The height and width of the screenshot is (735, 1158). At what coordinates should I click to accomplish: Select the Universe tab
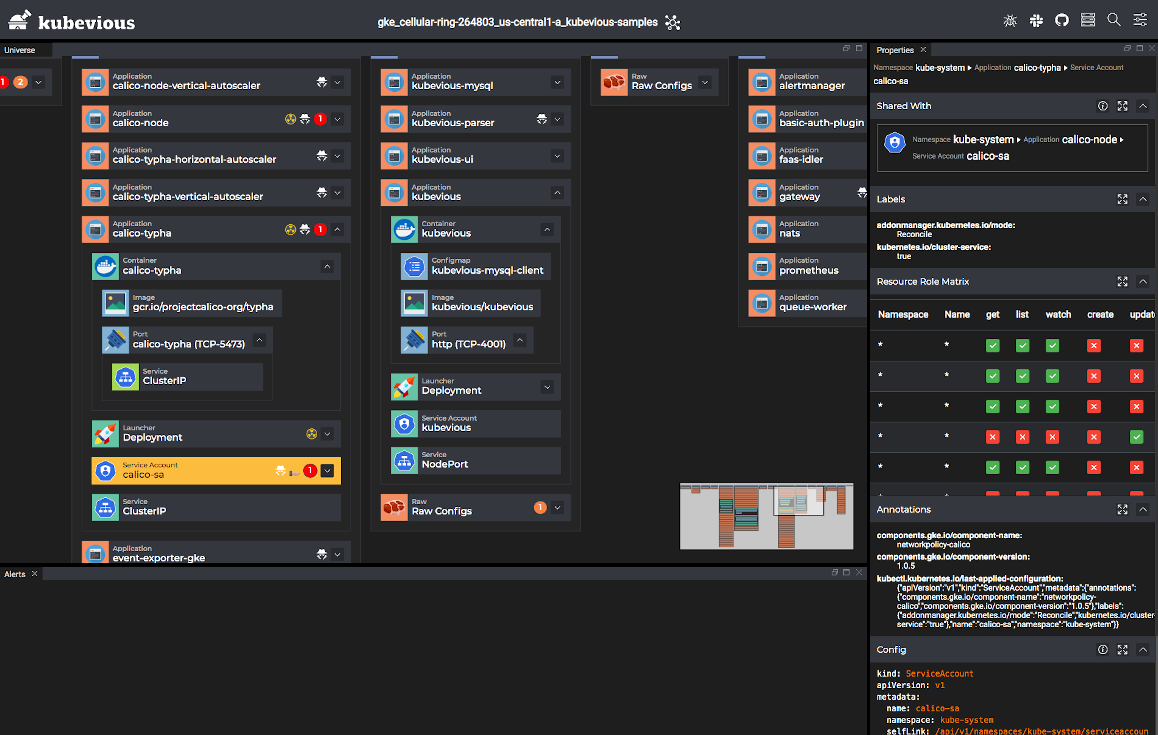20,50
